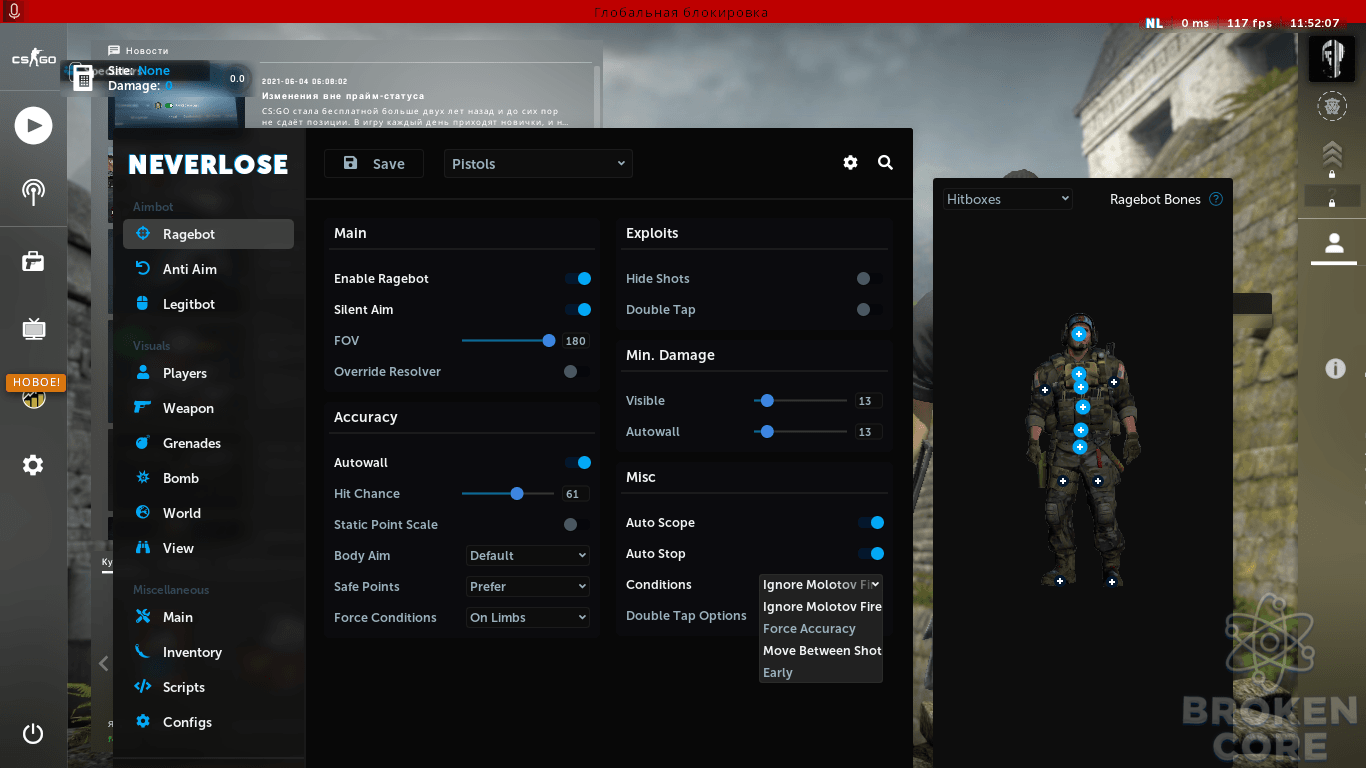Click the info icon on right sidebar
Image resolution: width=1366 pixels, height=768 pixels.
click(x=1335, y=369)
